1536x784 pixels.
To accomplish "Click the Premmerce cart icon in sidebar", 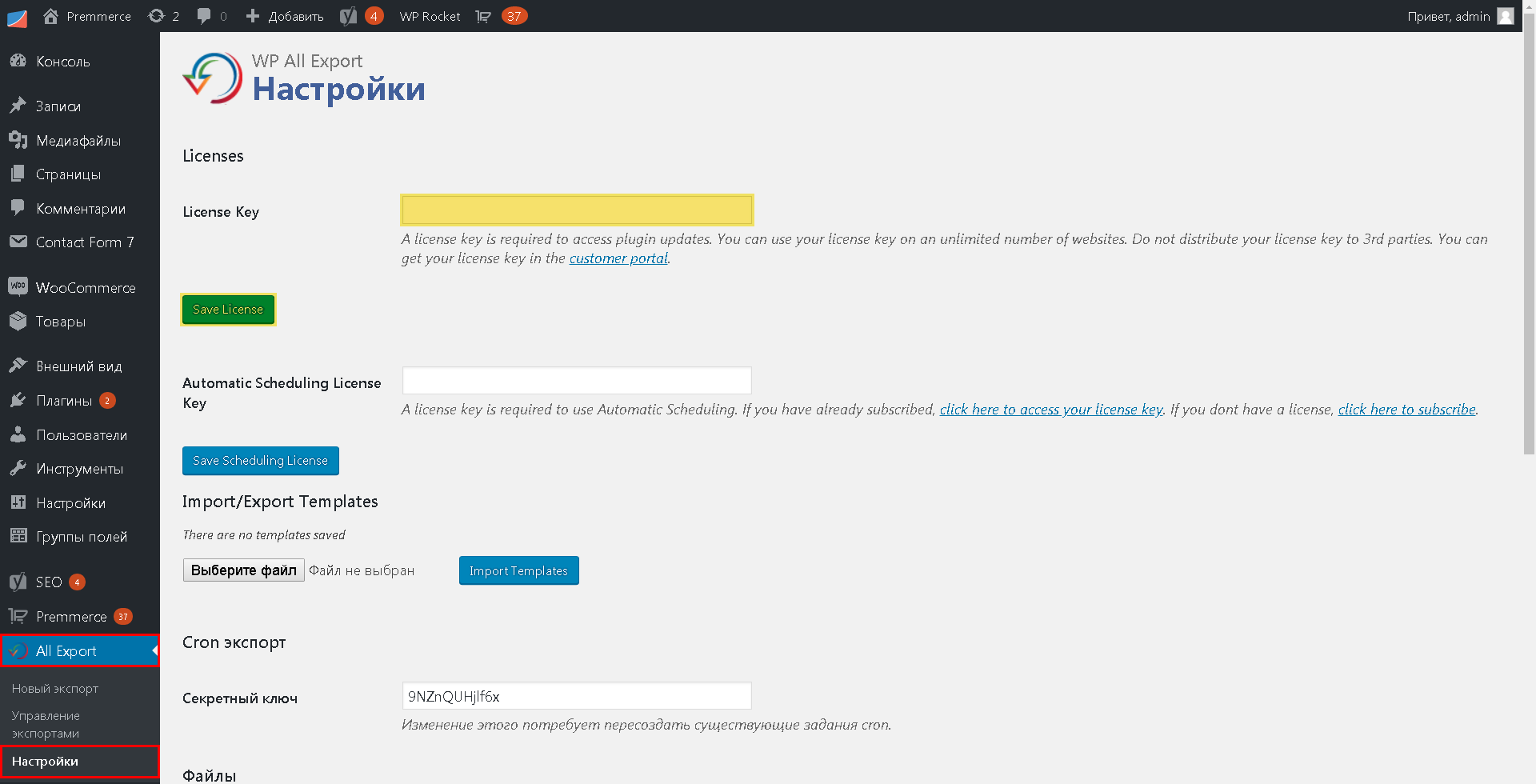I will click(x=18, y=616).
